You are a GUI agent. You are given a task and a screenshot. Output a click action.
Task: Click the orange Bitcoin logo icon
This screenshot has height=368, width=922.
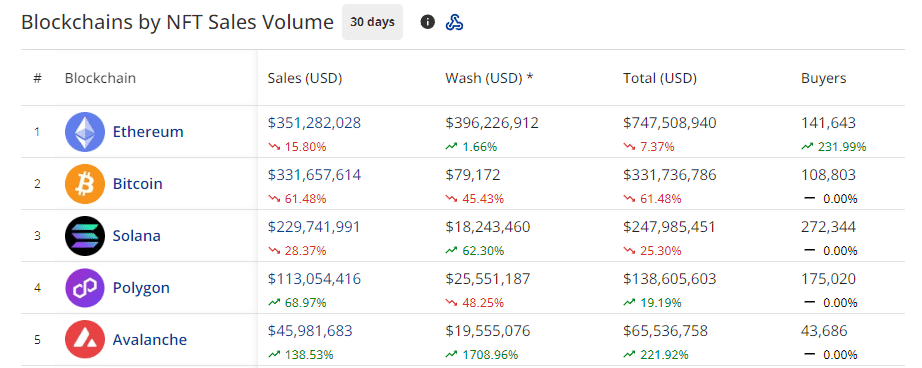pyautogui.click(x=85, y=184)
